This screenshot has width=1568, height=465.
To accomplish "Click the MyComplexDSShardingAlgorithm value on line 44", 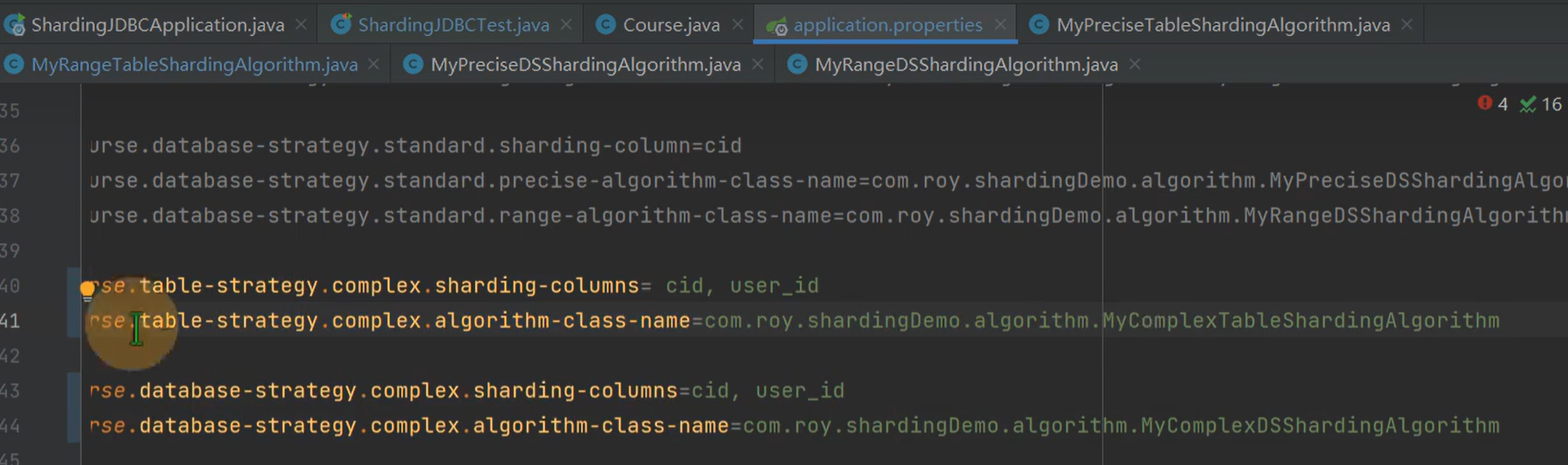I will click(x=1320, y=426).
